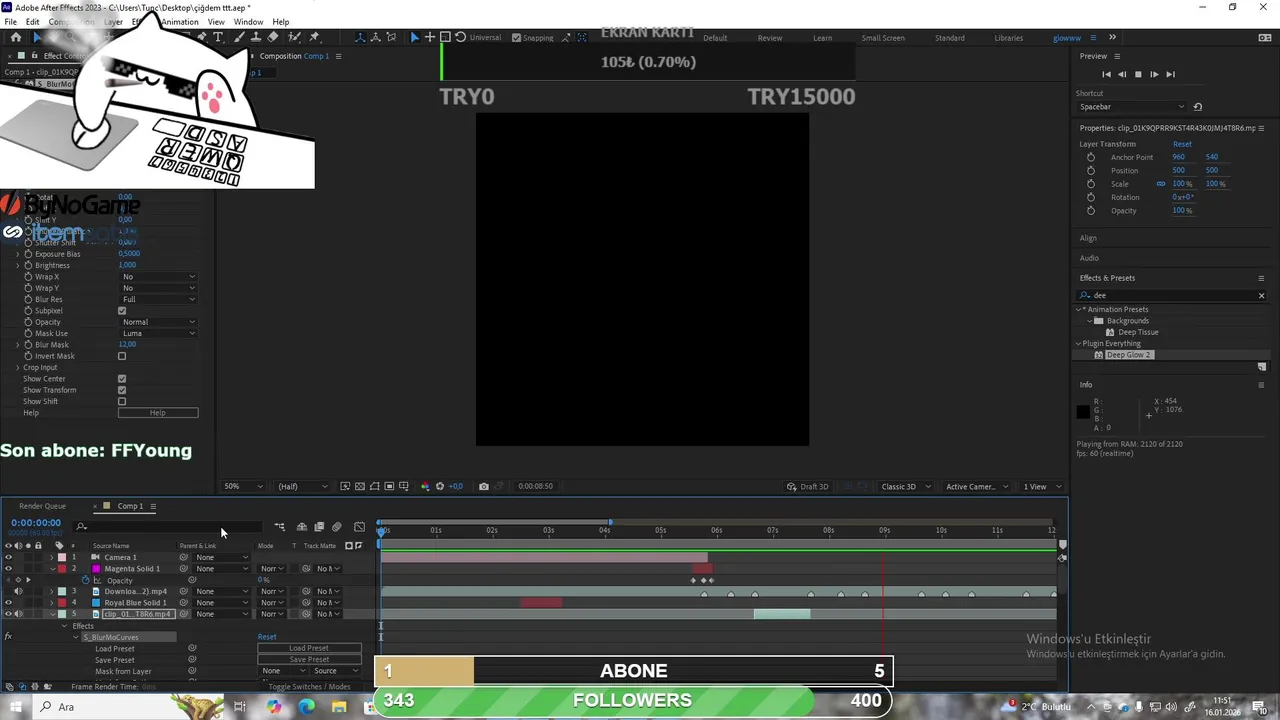Select the Roto Brush tool
1280x720 pixels.
tap(295, 37)
